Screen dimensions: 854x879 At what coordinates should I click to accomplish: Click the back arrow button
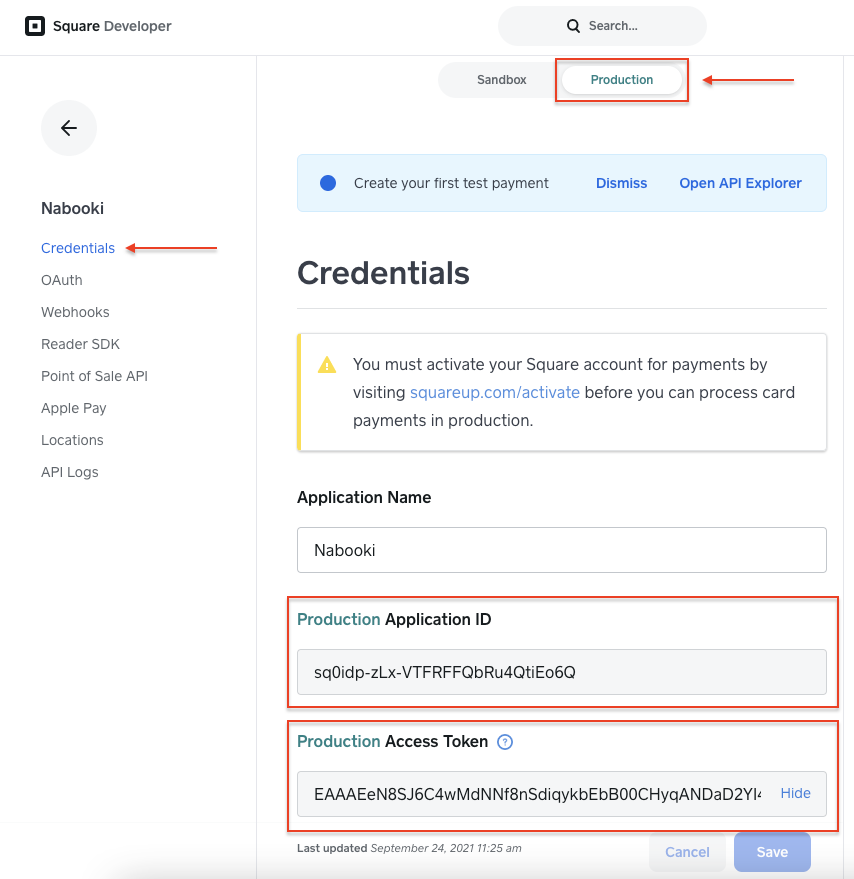69,128
